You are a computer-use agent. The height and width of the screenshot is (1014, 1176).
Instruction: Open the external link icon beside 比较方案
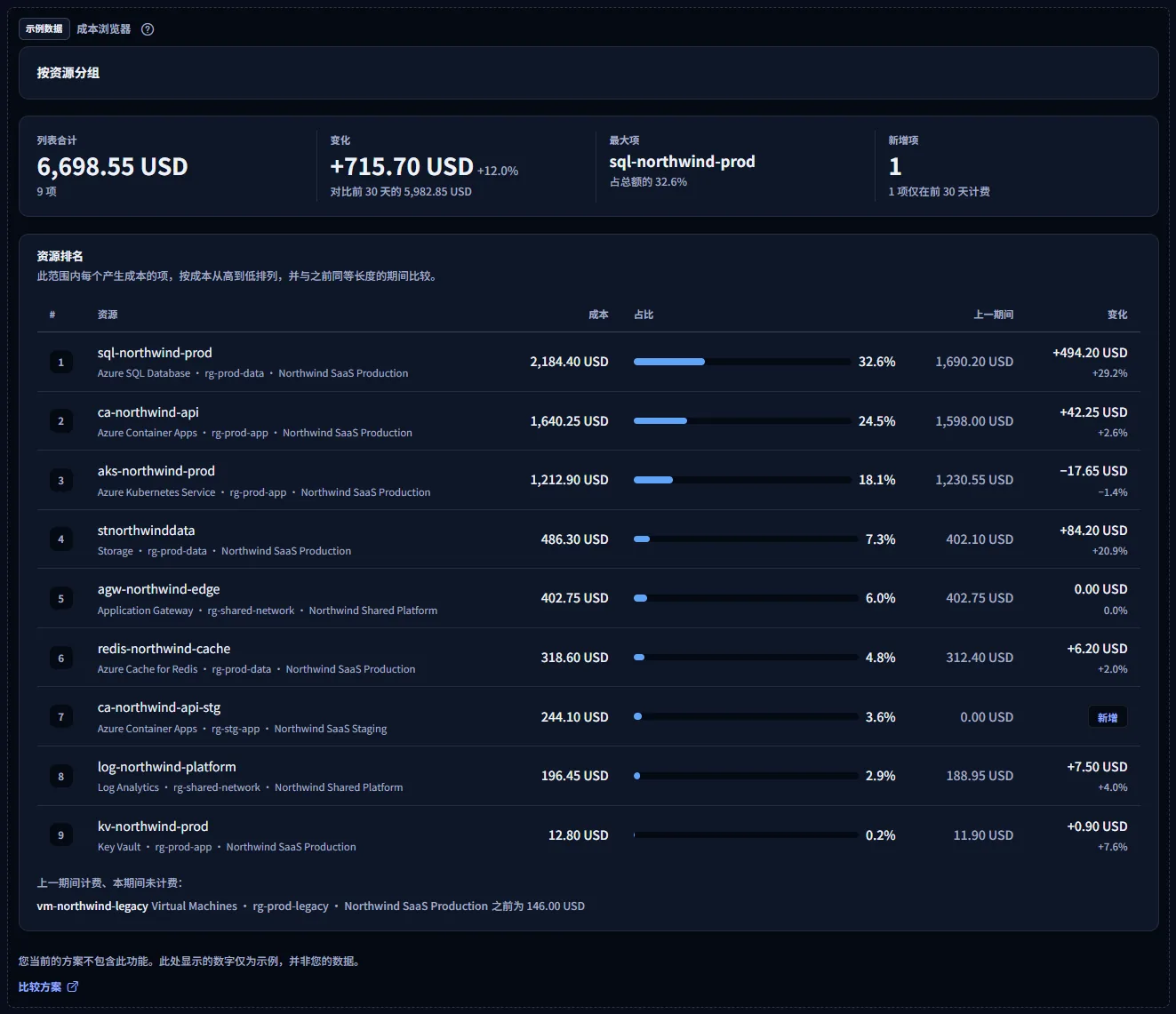pos(73,986)
